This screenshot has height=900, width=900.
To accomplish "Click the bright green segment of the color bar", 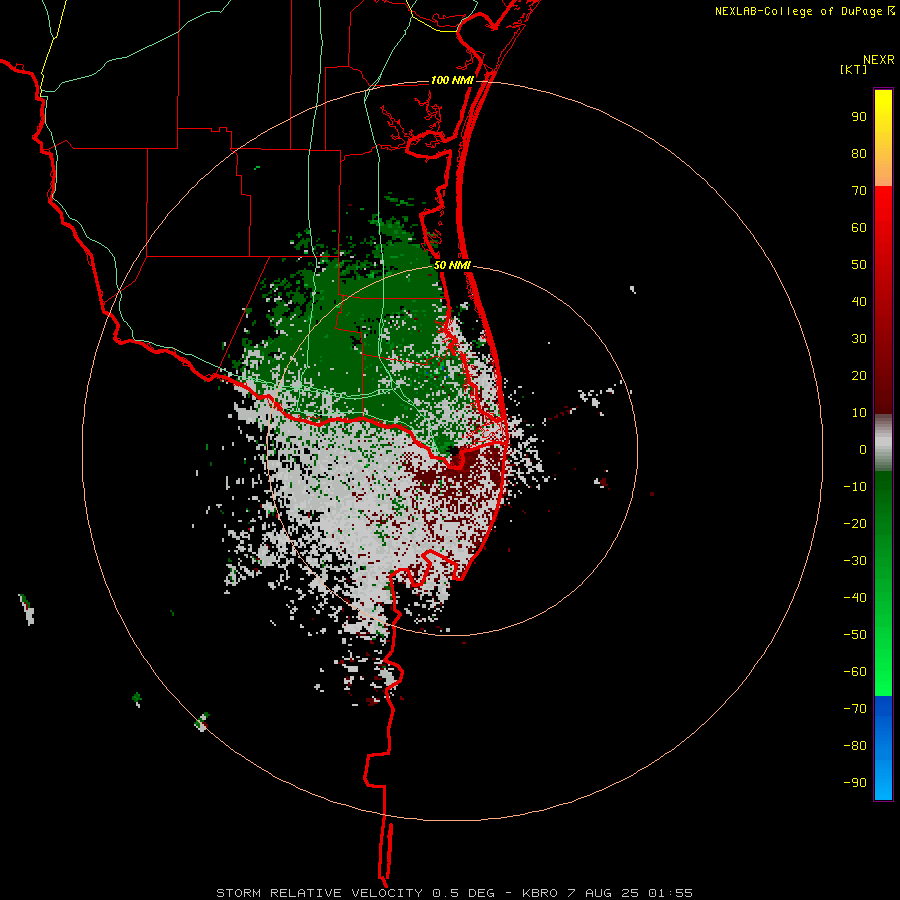I will click(883, 584).
